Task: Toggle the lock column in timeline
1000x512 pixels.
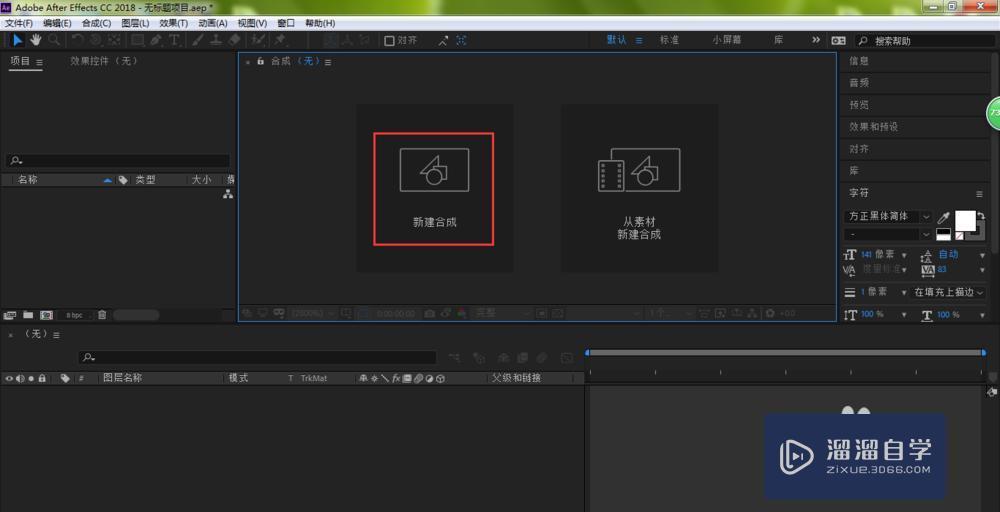Action: click(x=42, y=378)
